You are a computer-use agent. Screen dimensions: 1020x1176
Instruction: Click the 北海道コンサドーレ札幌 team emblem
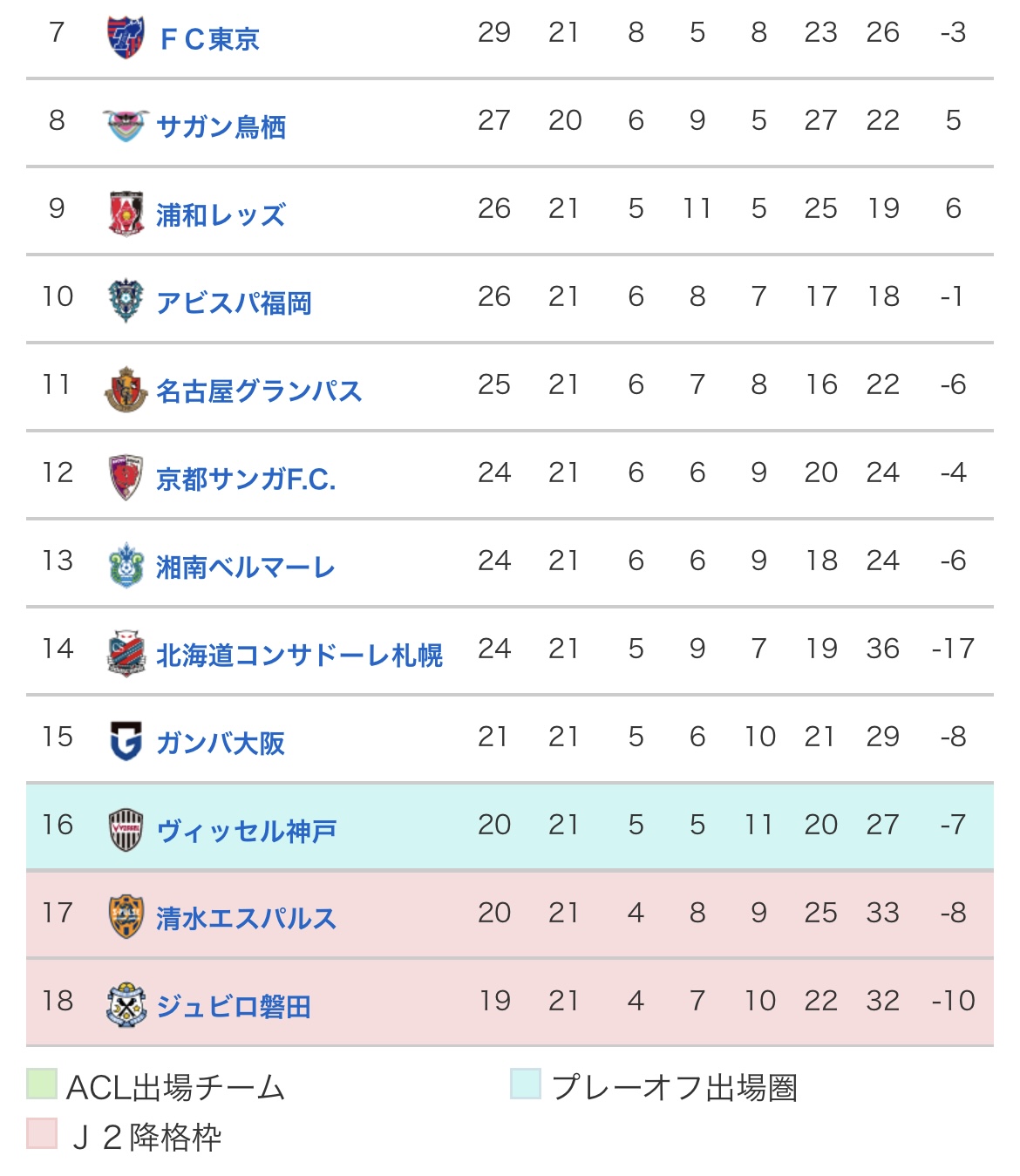[126, 654]
